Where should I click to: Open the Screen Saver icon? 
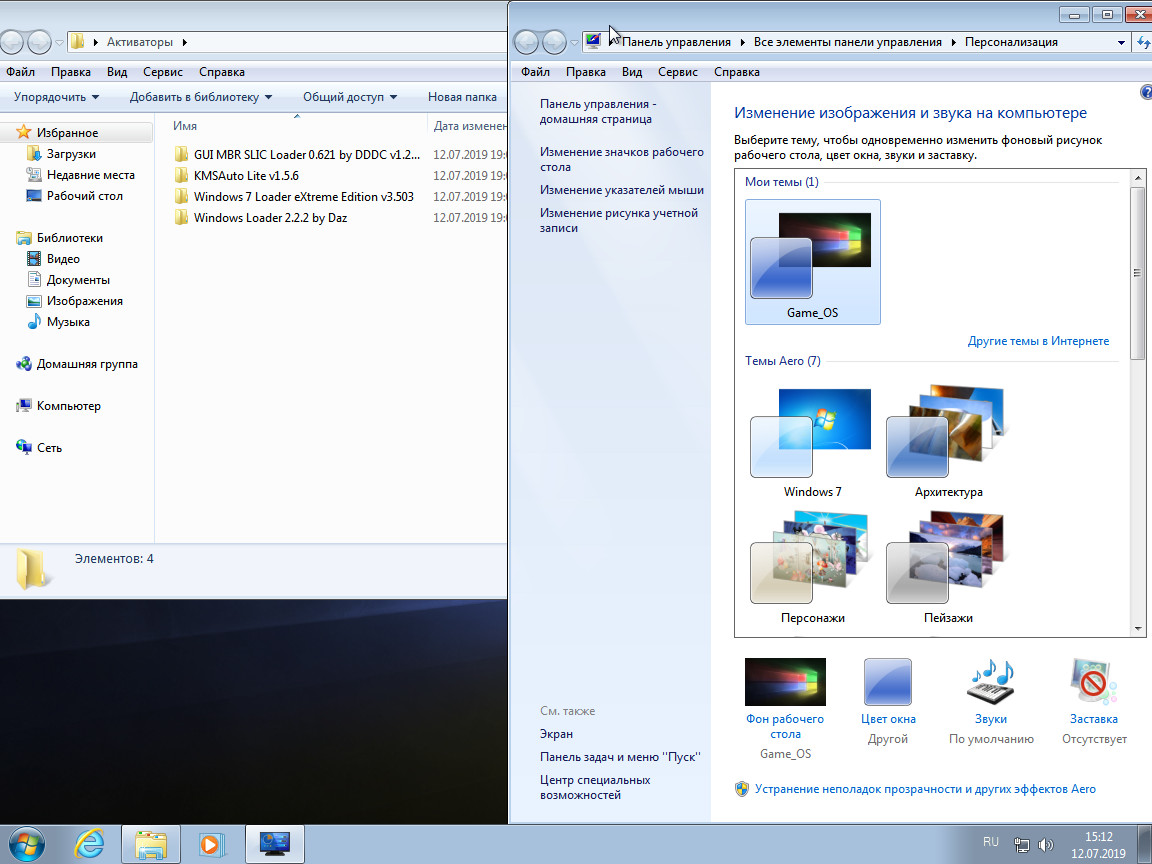click(1092, 682)
